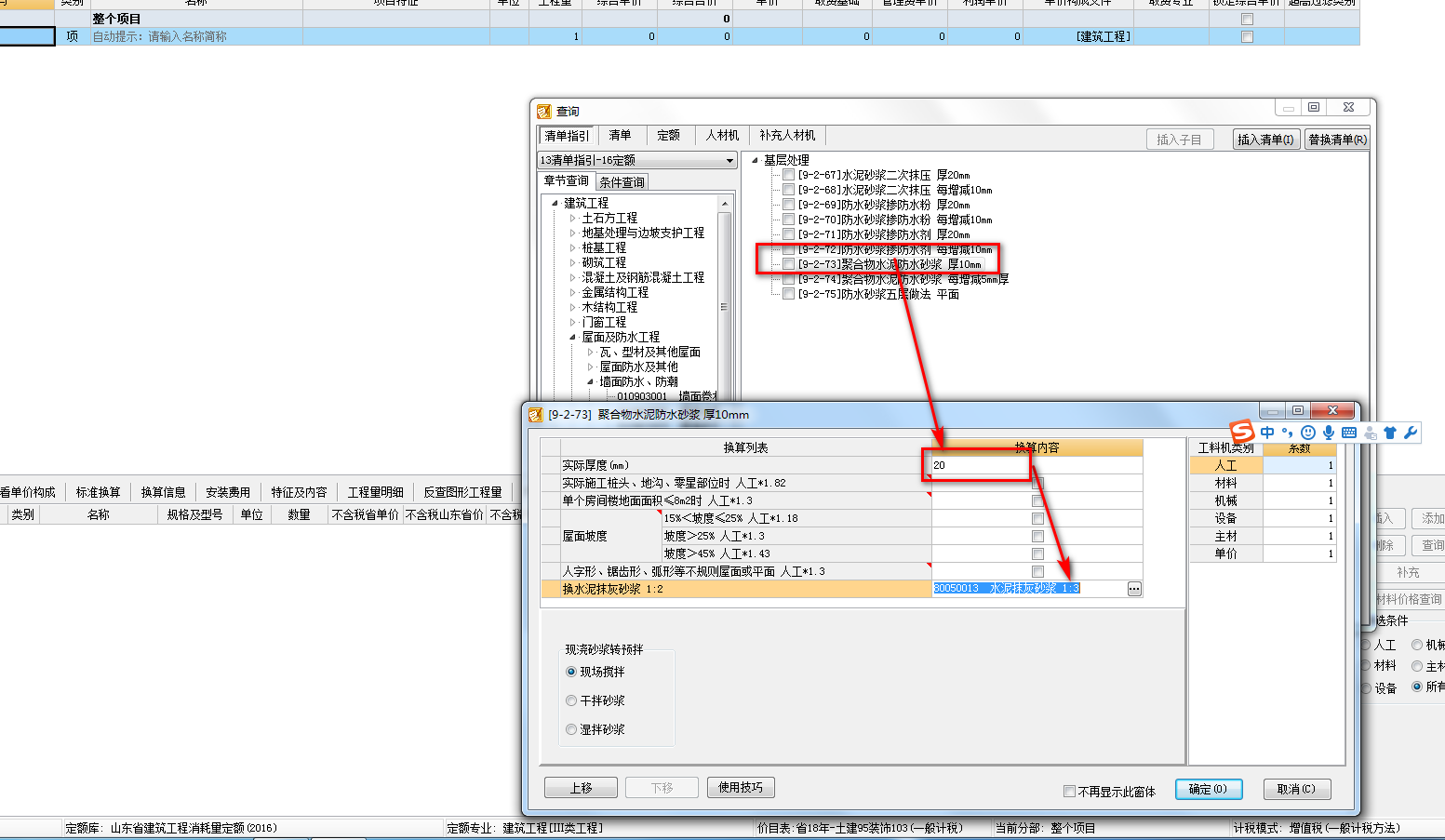Open the 特征及内容 tab
Viewport: 1445px width, 840px height.
pos(299,492)
